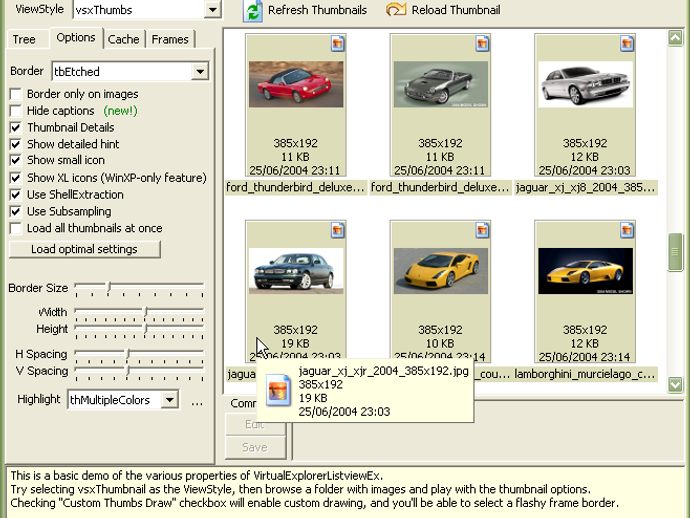The image size is (690, 518).
Task: Uncheck Thumbnail Details
Action: (16, 128)
